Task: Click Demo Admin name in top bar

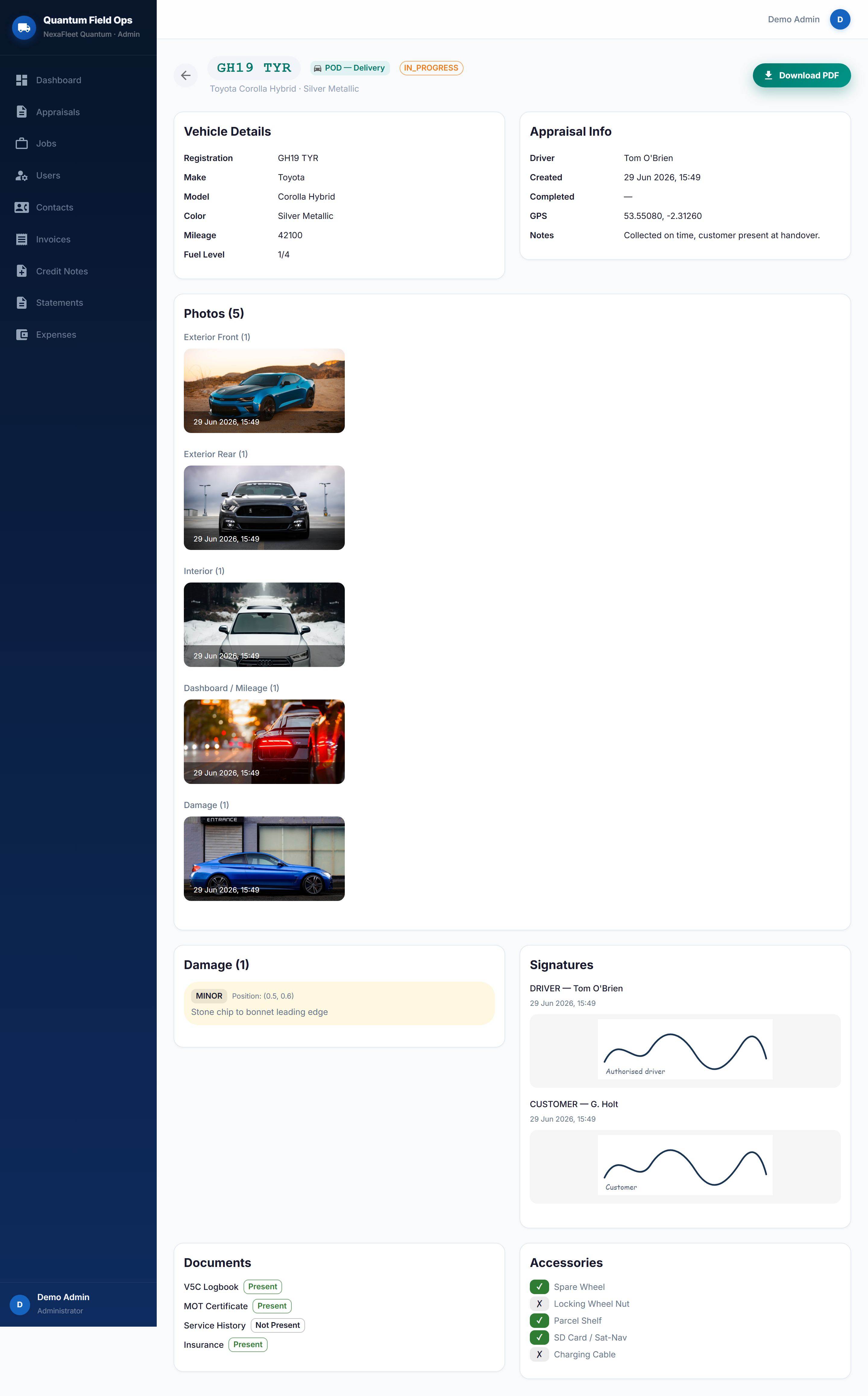Action: tap(793, 20)
